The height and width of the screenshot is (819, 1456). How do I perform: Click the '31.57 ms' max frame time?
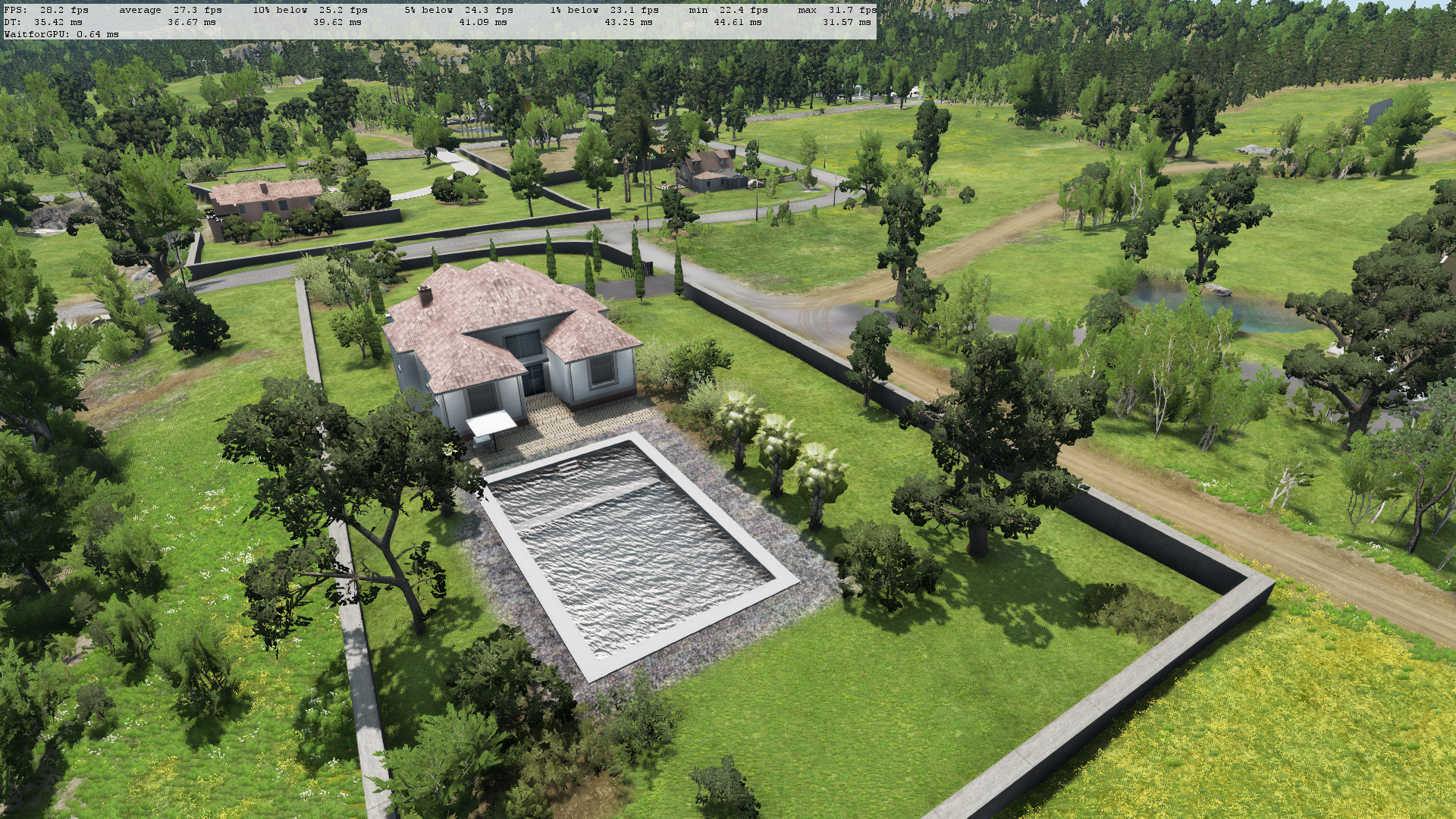click(847, 22)
